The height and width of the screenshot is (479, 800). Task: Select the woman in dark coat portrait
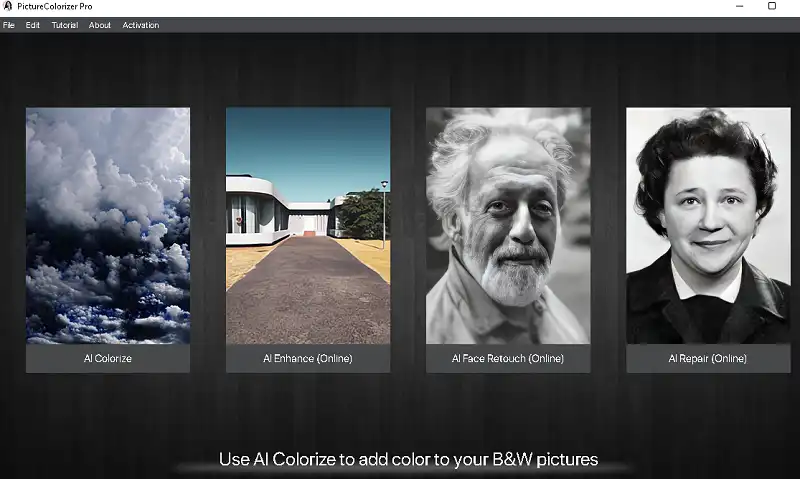tap(708, 225)
